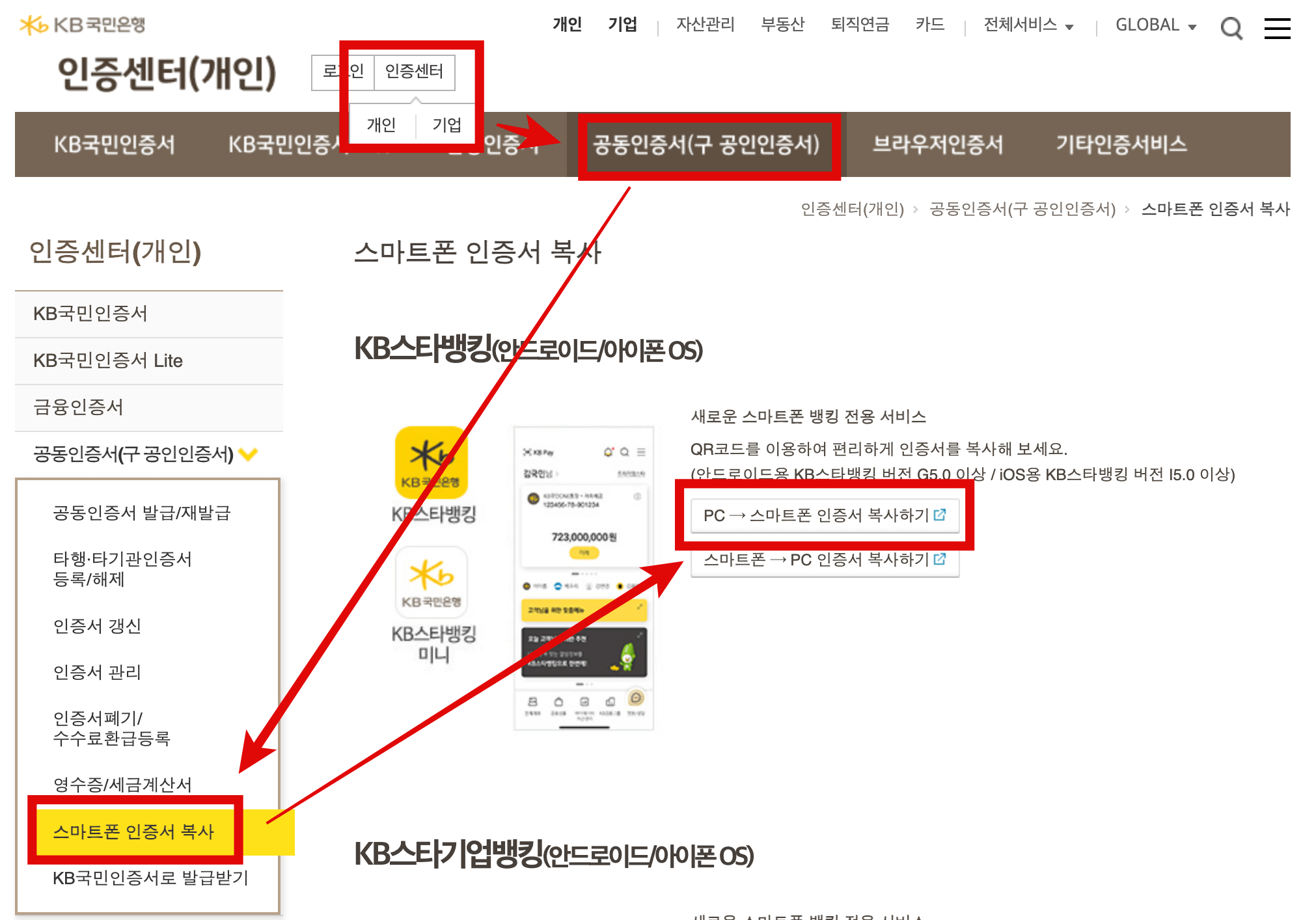Viewport: 1316px width, 920px height.
Task: Select 개인 in the top navigation
Action: 568,25
